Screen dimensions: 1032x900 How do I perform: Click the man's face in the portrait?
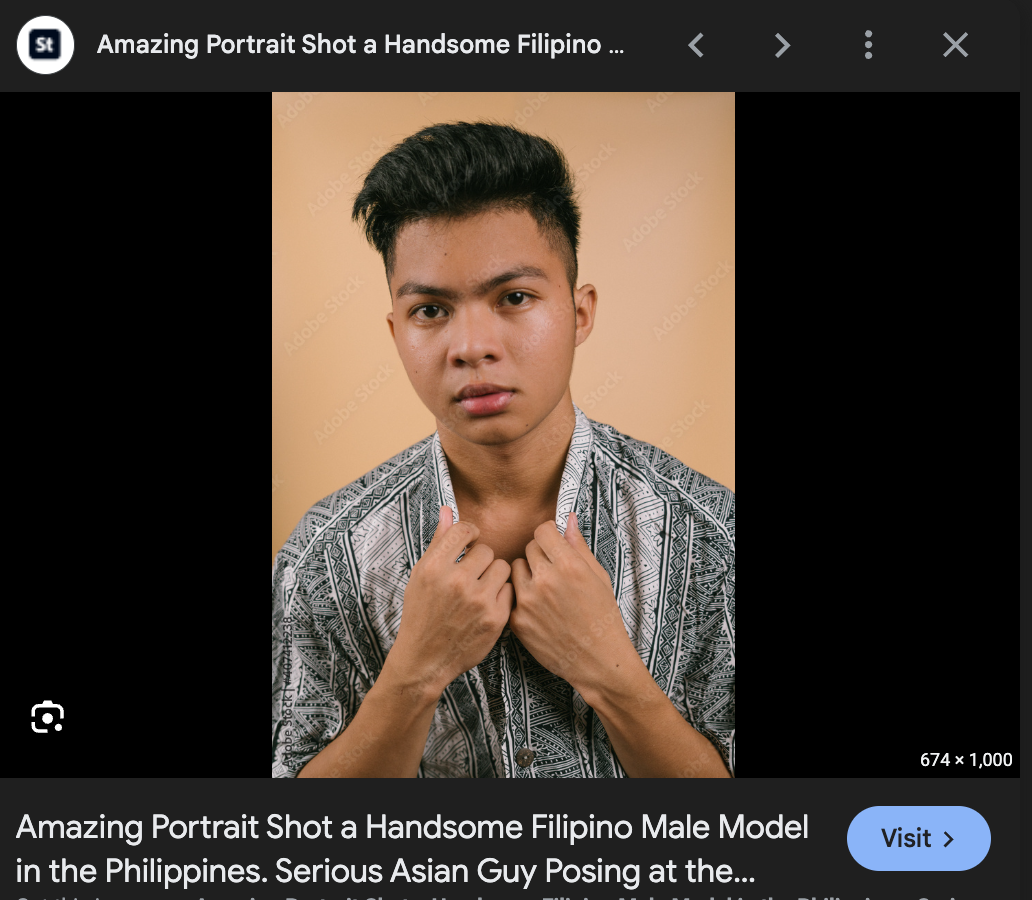tap(482, 320)
